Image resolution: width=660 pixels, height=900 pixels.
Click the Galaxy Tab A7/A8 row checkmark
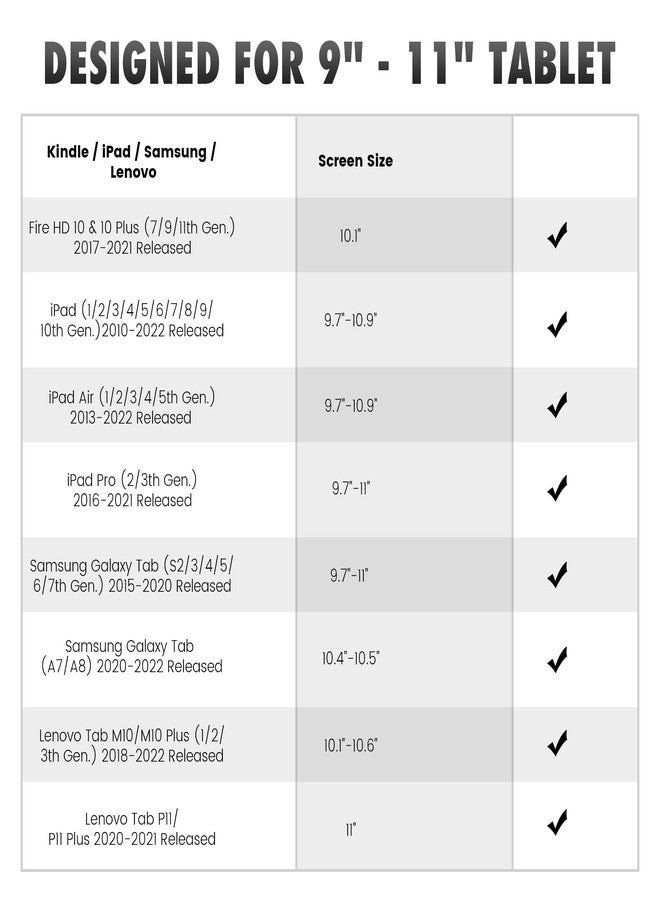click(557, 659)
